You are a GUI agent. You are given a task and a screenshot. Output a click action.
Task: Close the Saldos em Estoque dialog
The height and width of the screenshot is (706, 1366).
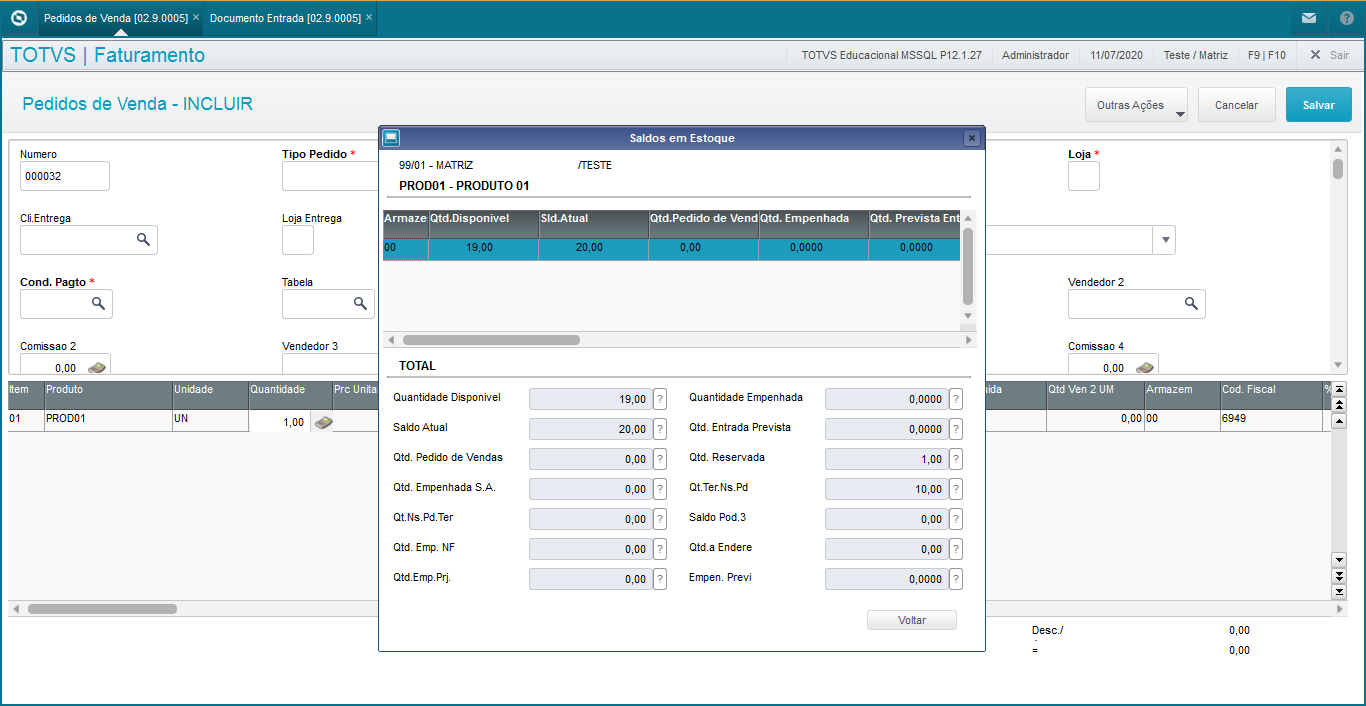(971, 138)
